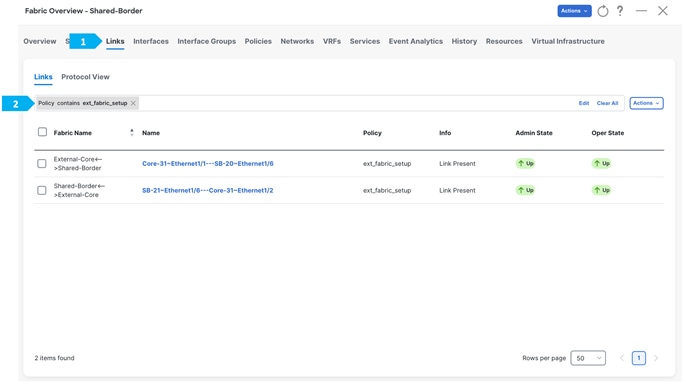This screenshot has height=390, width=695.
Task: Go to the previous page arrow
Action: click(x=622, y=358)
